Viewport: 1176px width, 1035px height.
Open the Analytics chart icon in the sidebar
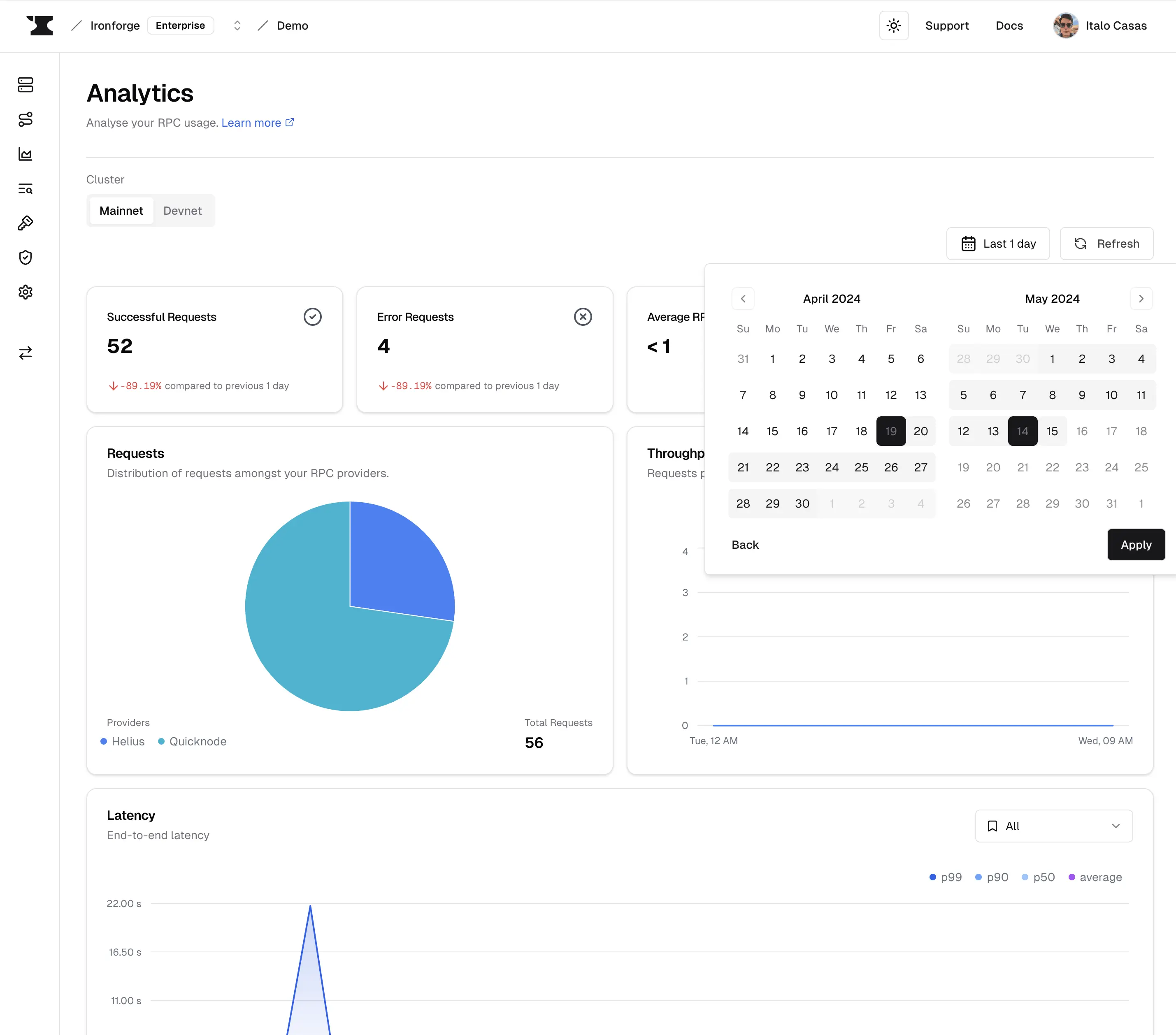click(x=26, y=154)
